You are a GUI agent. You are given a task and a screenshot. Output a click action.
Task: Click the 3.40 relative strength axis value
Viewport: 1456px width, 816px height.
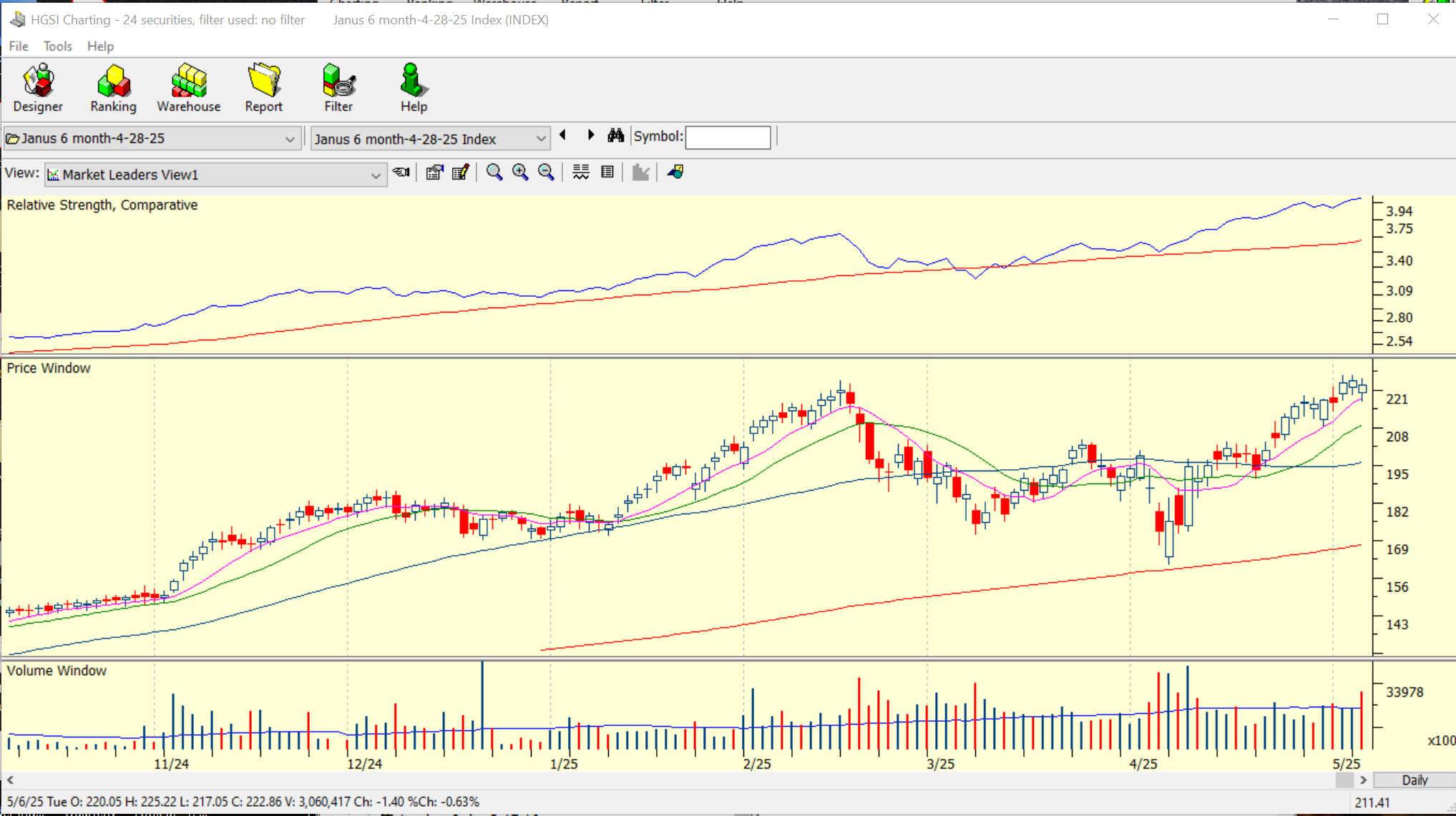point(1399,261)
